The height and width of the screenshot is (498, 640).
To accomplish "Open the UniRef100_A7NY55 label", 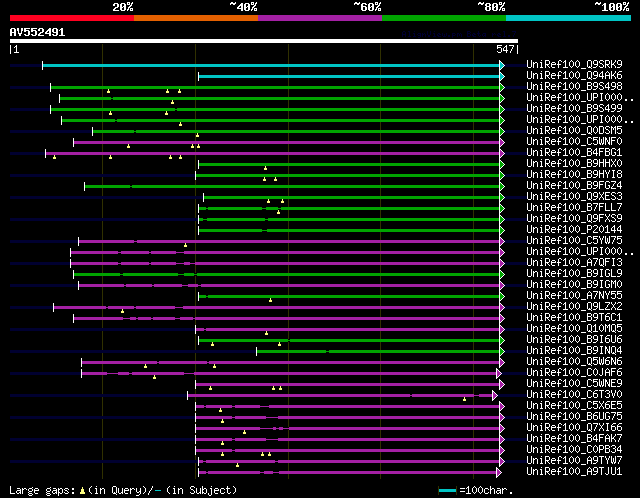I will pos(574,296).
